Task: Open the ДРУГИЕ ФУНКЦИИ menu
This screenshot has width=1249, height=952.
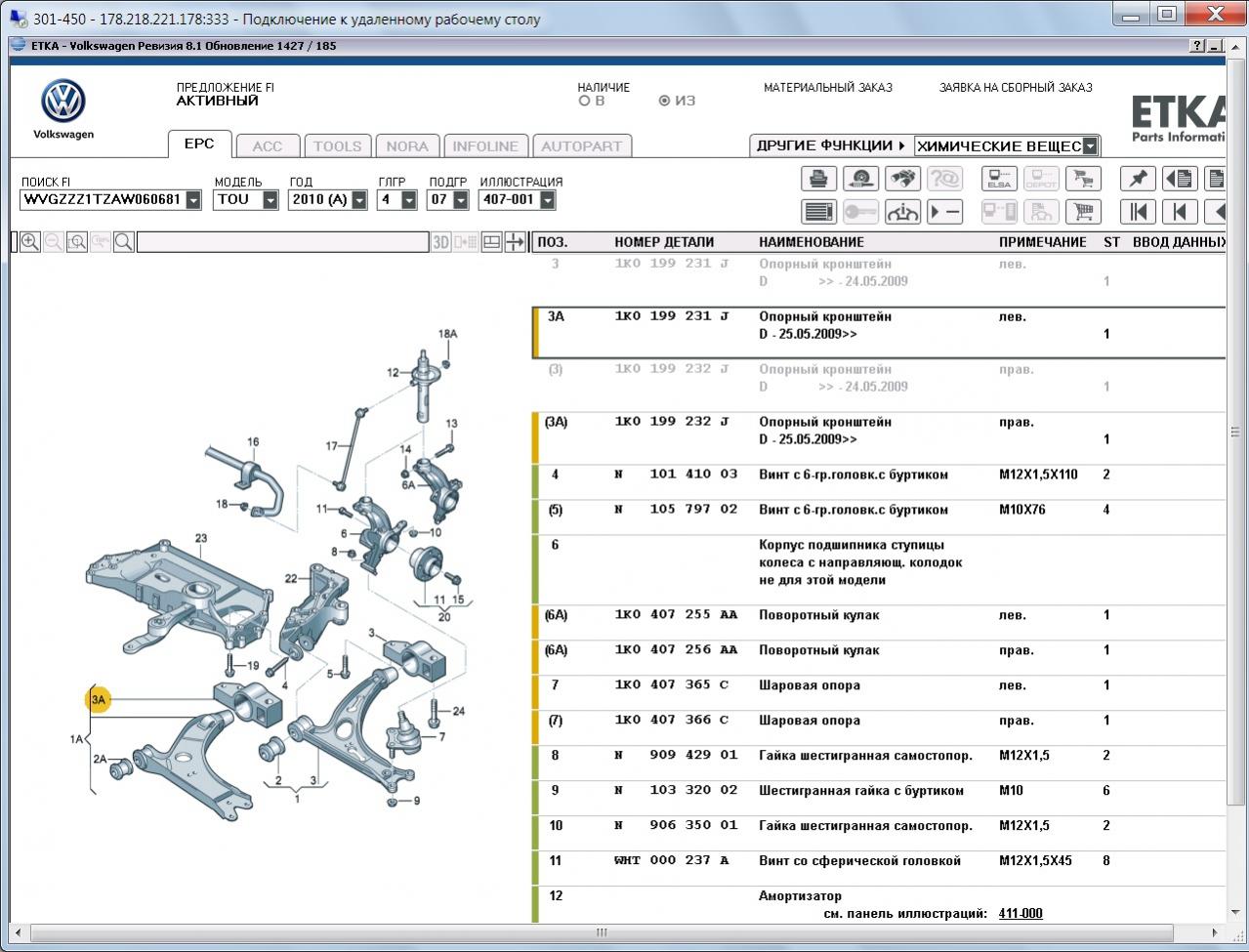Action: 831,145
